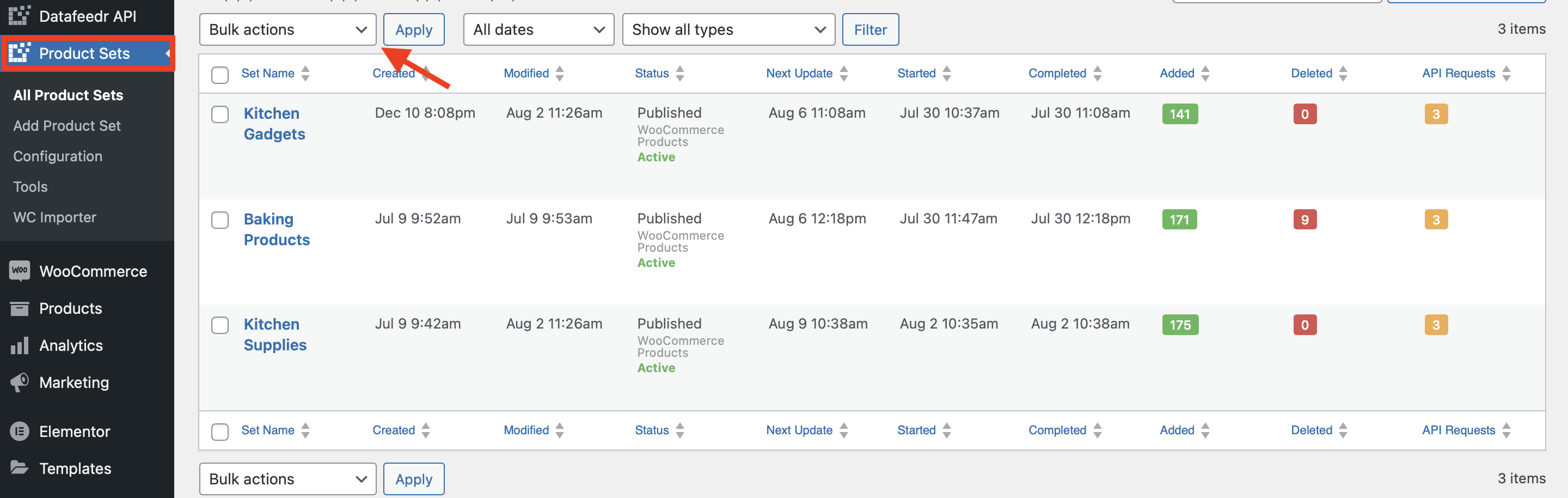Image resolution: width=1568 pixels, height=498 pixels.
Task: Check the Kitchen Gadgets row checkbox
Action: pos(220,114)
